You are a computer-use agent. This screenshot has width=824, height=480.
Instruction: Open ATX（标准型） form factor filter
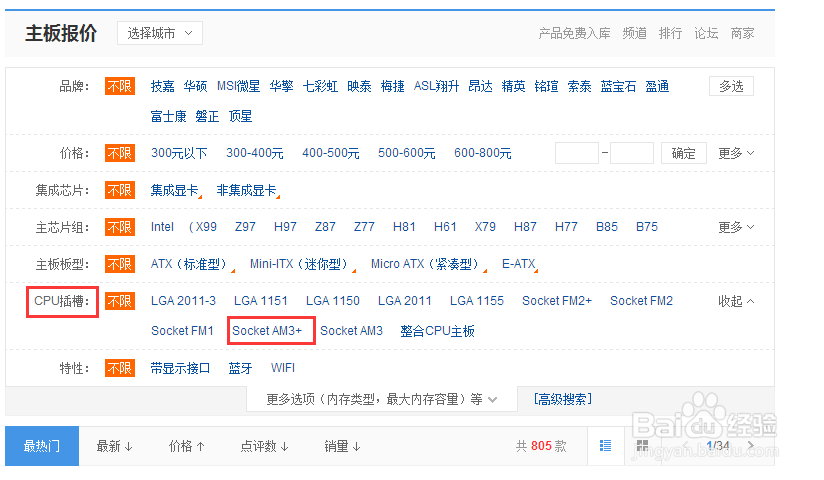pyautogui.click(x=192, y=264)
